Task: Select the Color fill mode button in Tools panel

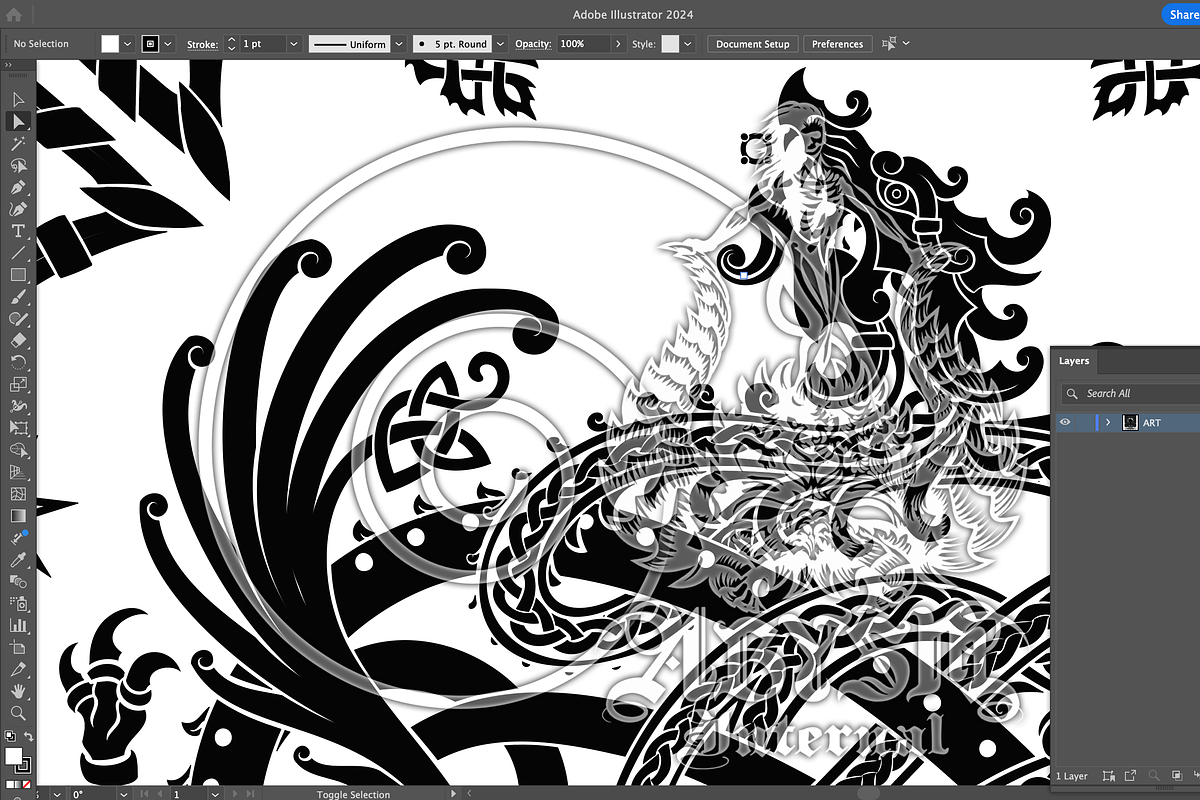Action: click(x=9, y=785)
